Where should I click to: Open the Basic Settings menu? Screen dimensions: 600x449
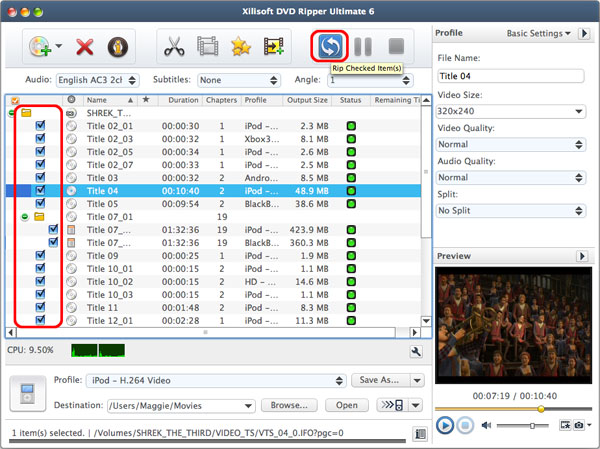539,33
